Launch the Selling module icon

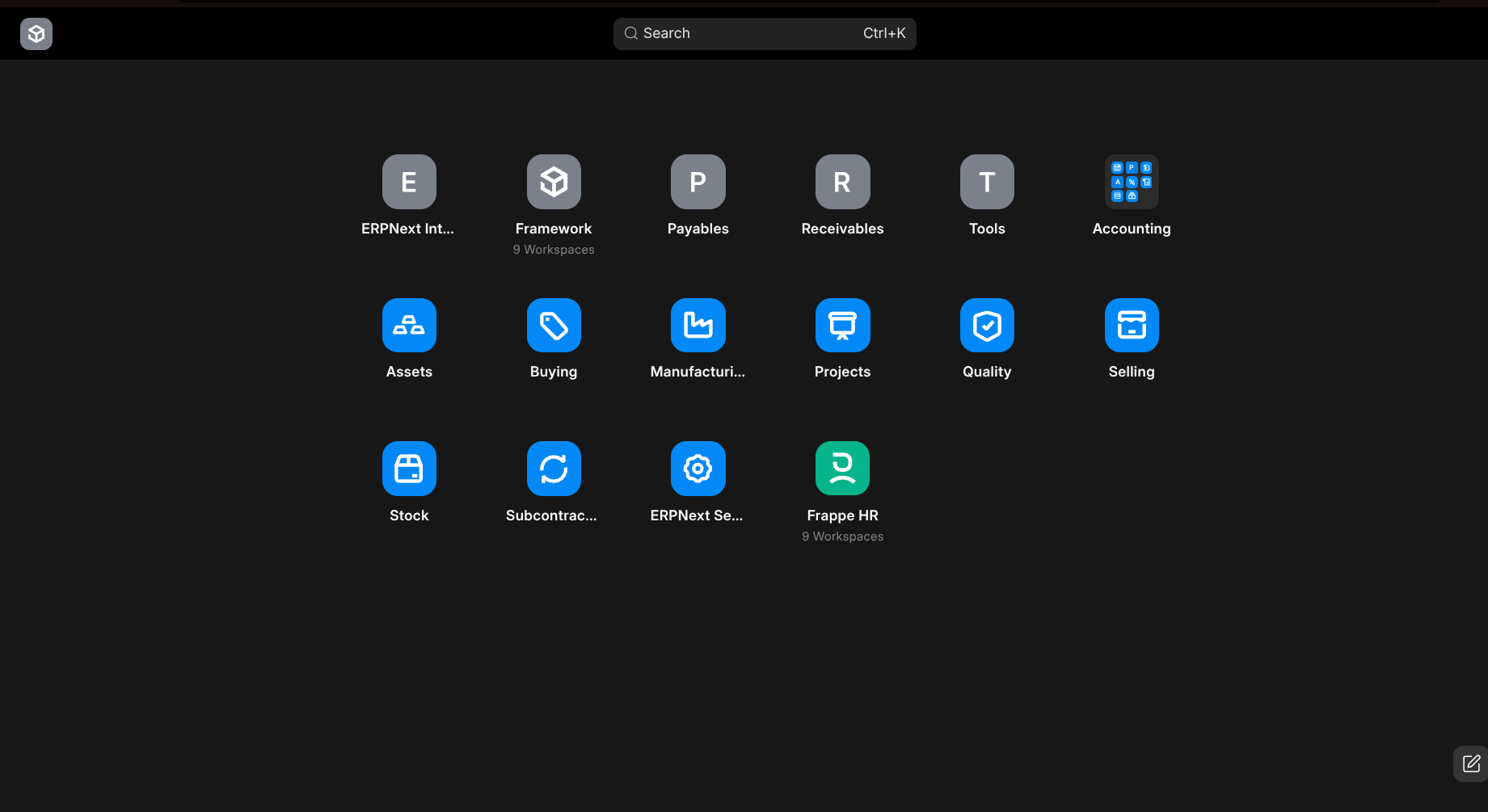[1132, 325]
